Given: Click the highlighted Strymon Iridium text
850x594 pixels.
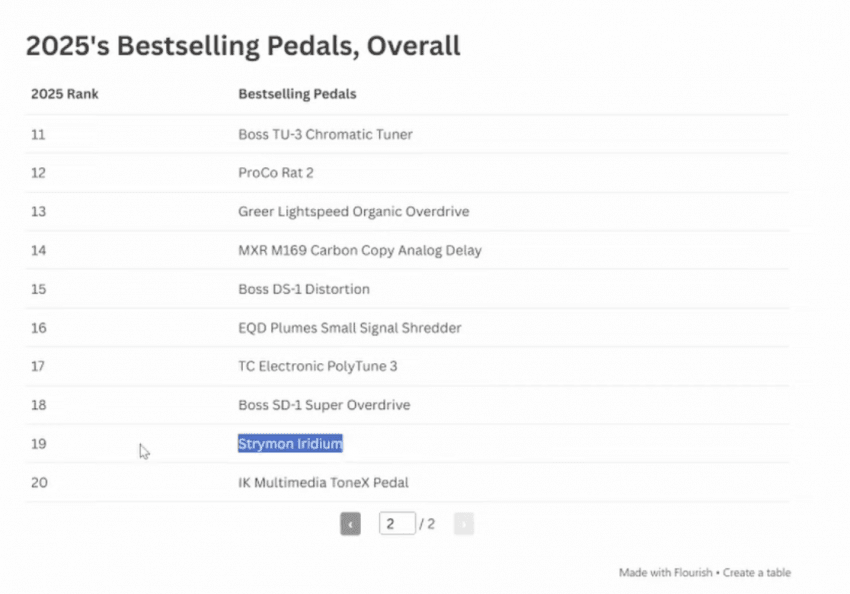Looking at the screenshot, I should (x=290, y=444).
